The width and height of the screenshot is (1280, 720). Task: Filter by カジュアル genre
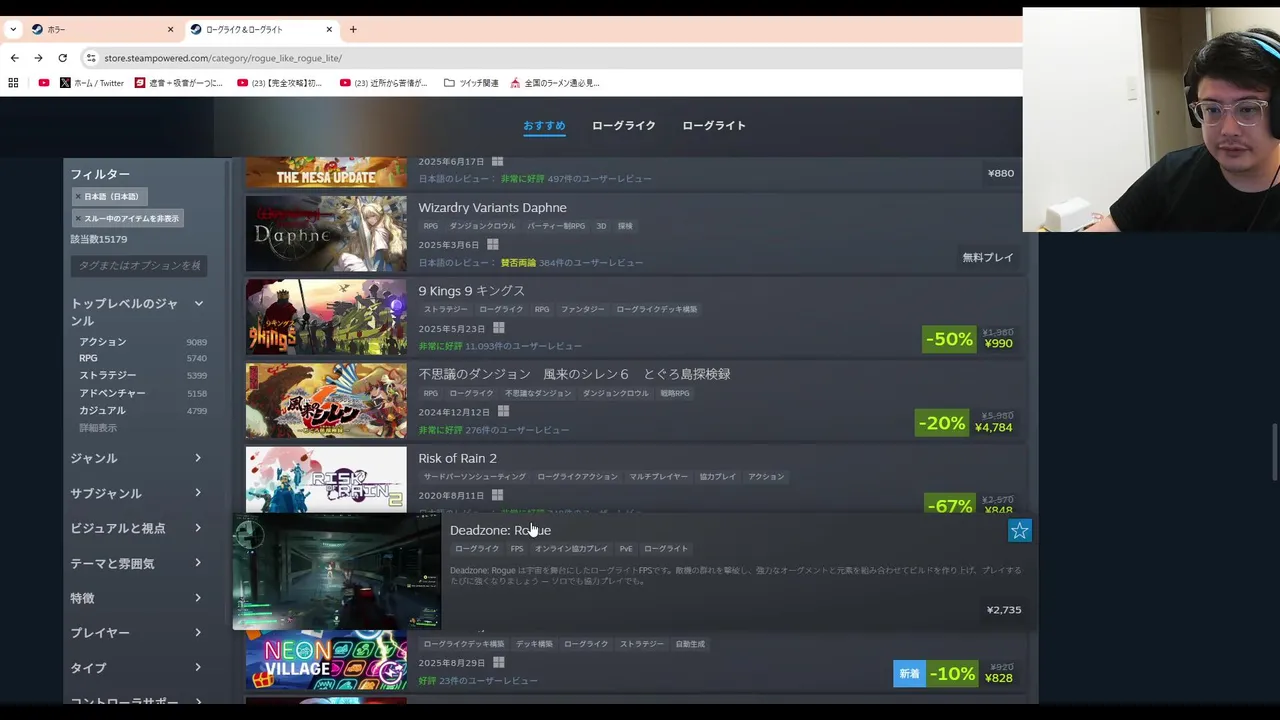(x=102, y=410)
